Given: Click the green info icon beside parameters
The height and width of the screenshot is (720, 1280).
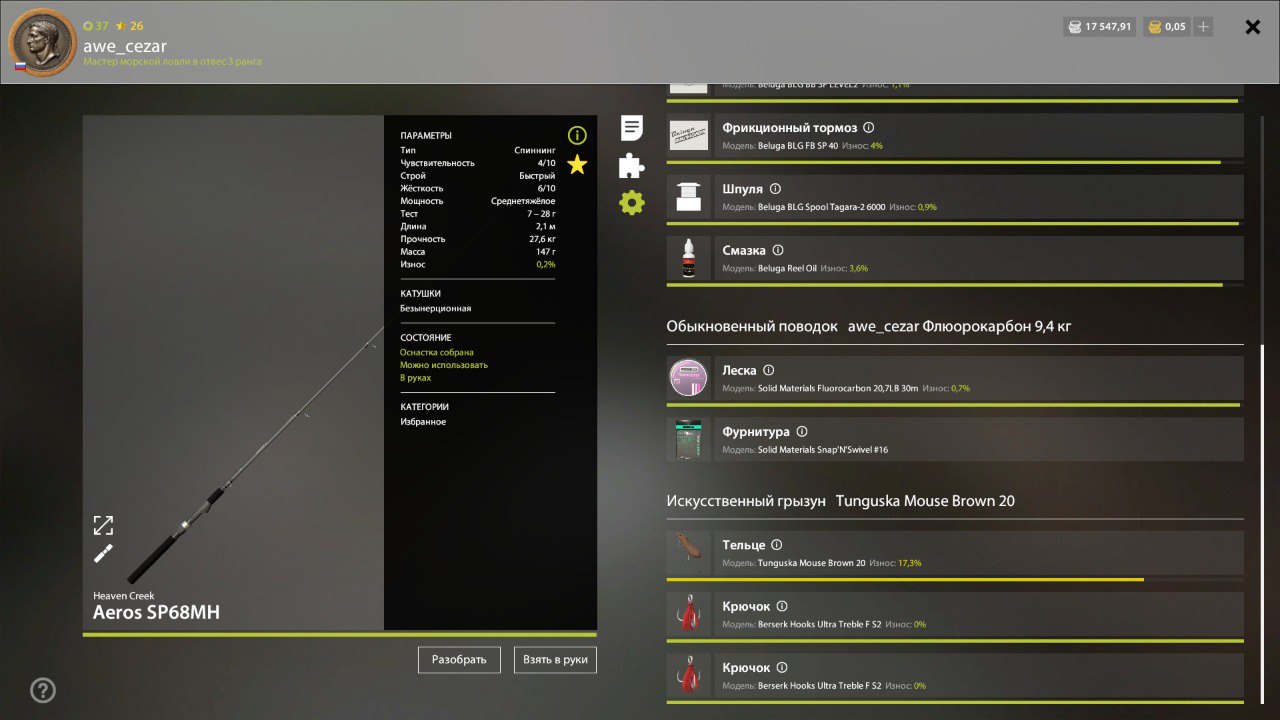Looking at the screenshot, I should pyautogui.click(x=577, y=135).
